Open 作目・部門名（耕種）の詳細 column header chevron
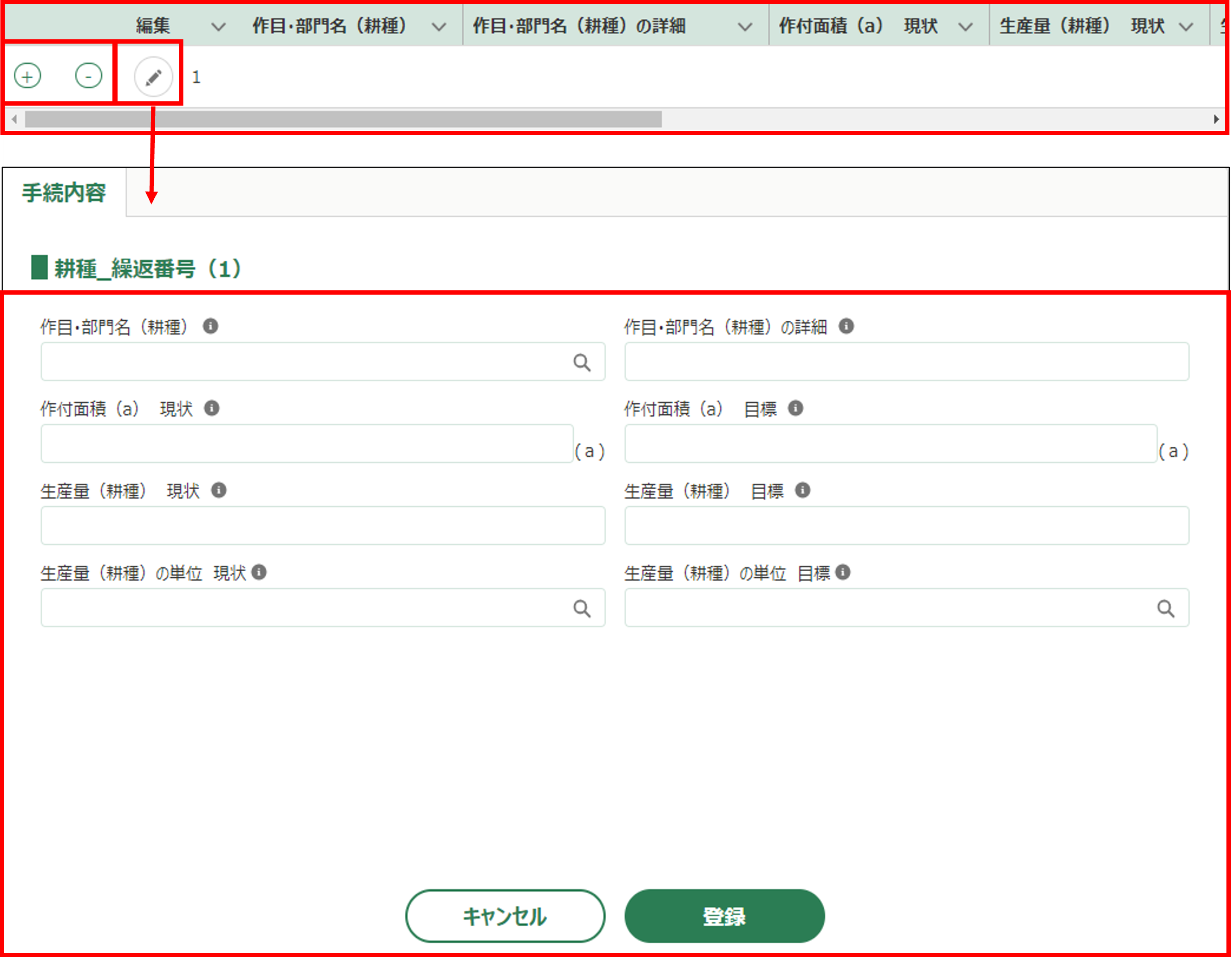 pyautogui.click(x=745, y=27)
